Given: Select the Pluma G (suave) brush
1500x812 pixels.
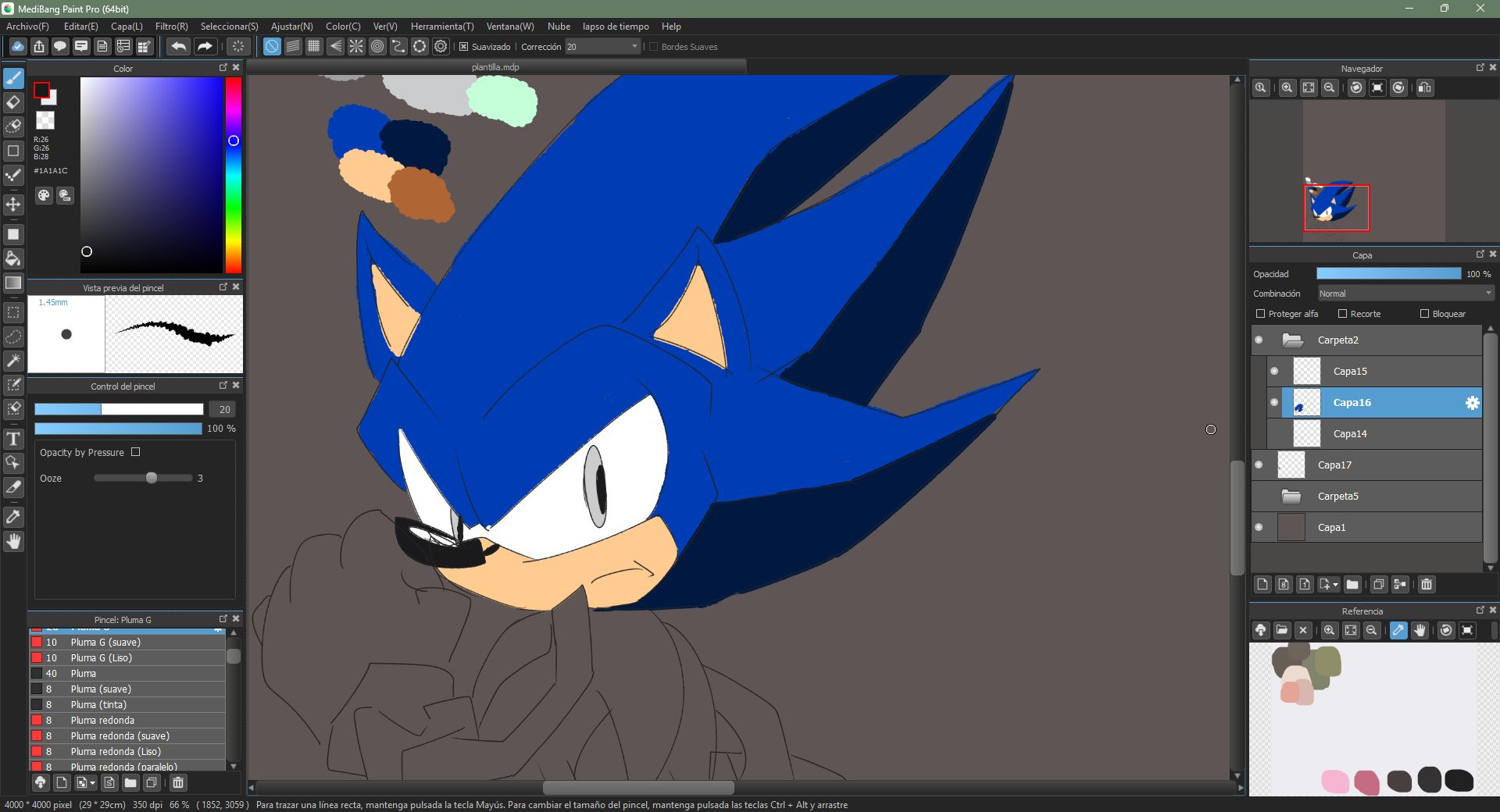Looking at the screenshot, I should pyautogui.click(x=127, y=643).
